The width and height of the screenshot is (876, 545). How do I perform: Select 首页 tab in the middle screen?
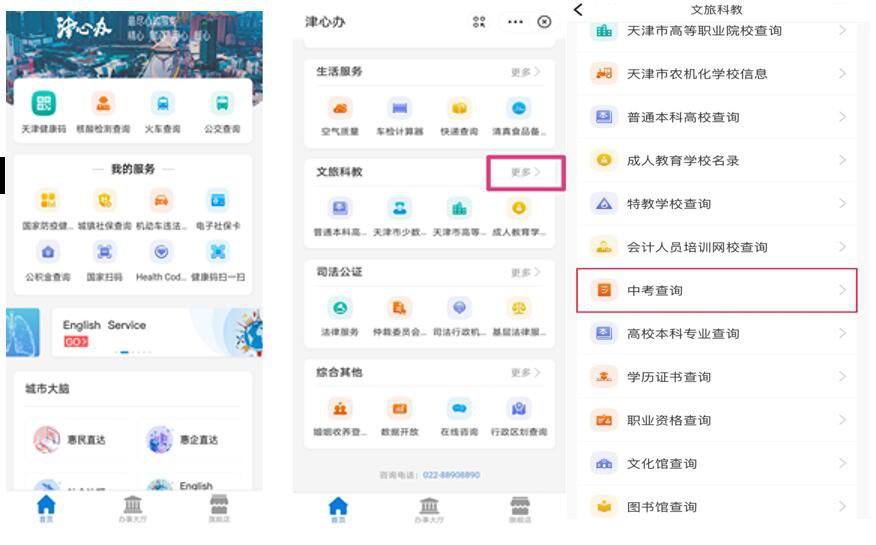pos(338,510)
